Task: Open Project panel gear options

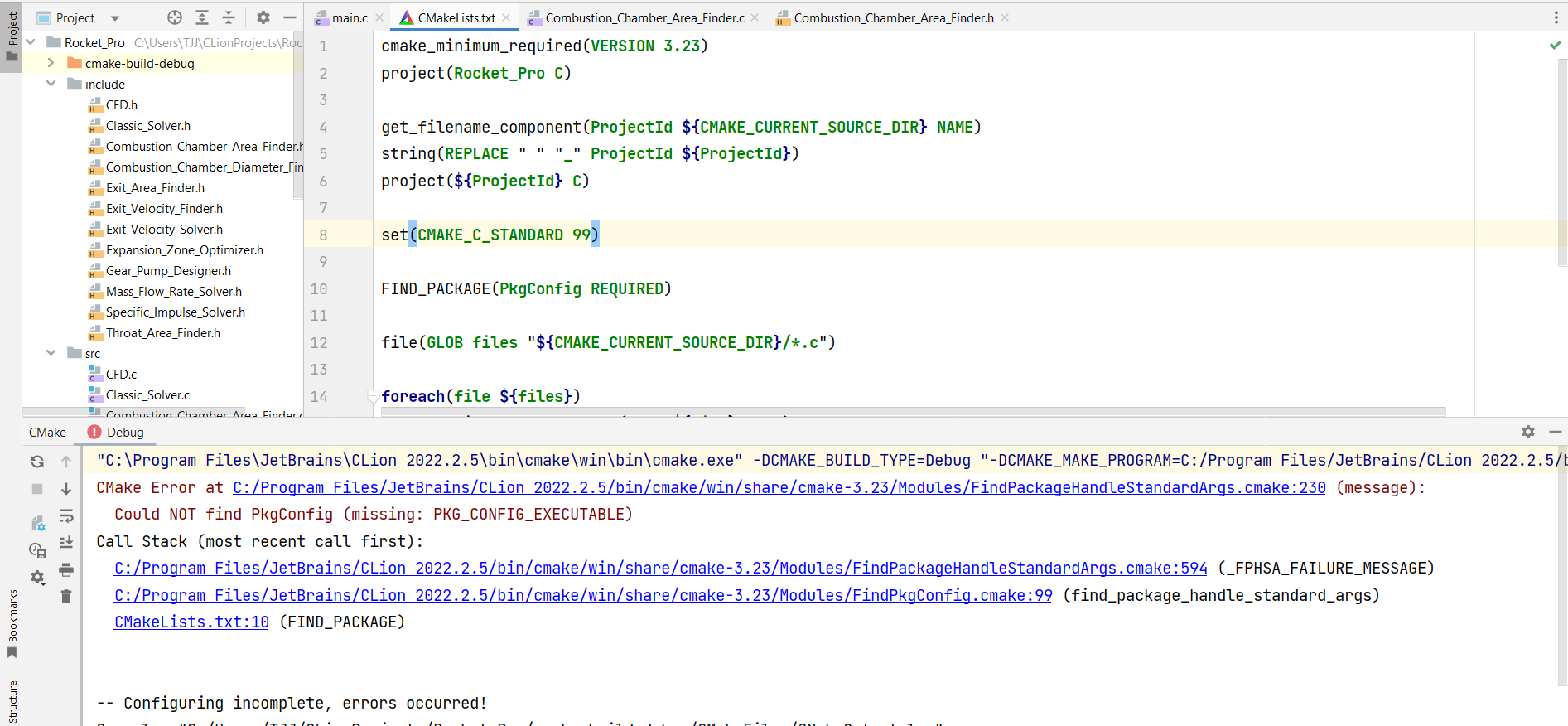Action: point(263,17)
